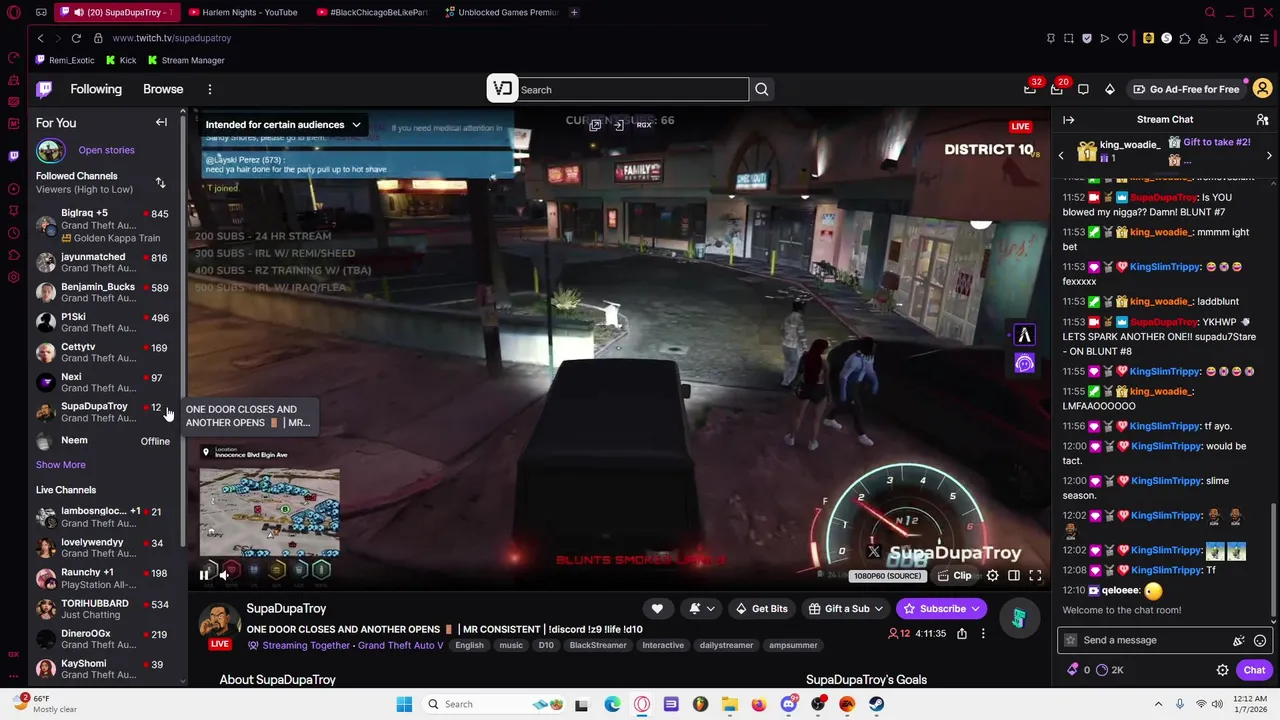This screenshot has height=720, width=1280.
Task: Open stories link in sidebar
Action: pyautogui.click(x=106, y=150)
